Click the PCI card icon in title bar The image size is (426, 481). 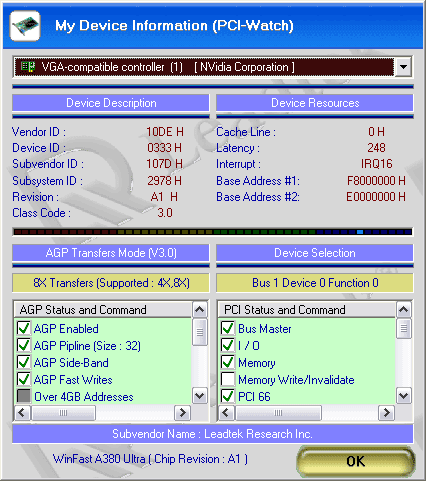[25, 26]
